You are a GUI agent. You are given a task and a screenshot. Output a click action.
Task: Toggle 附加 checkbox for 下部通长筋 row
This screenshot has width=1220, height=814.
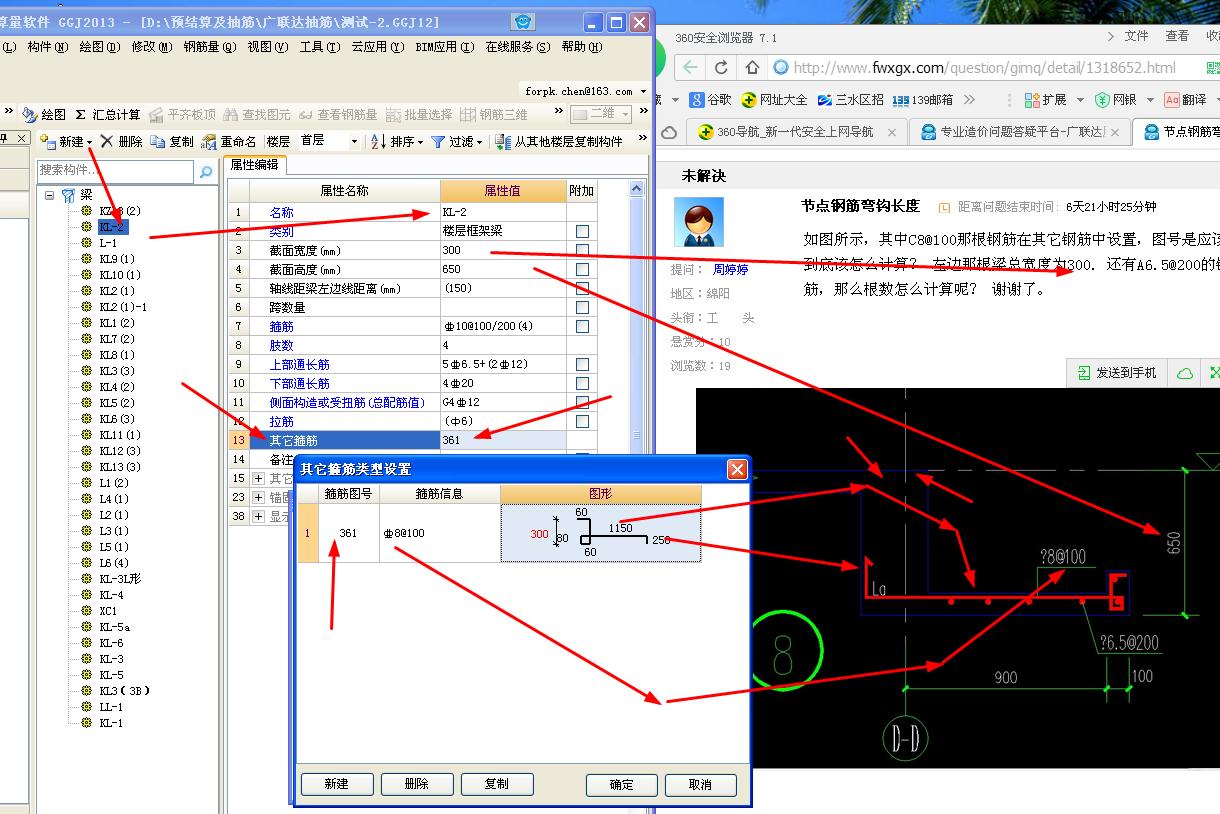point(582,383)
